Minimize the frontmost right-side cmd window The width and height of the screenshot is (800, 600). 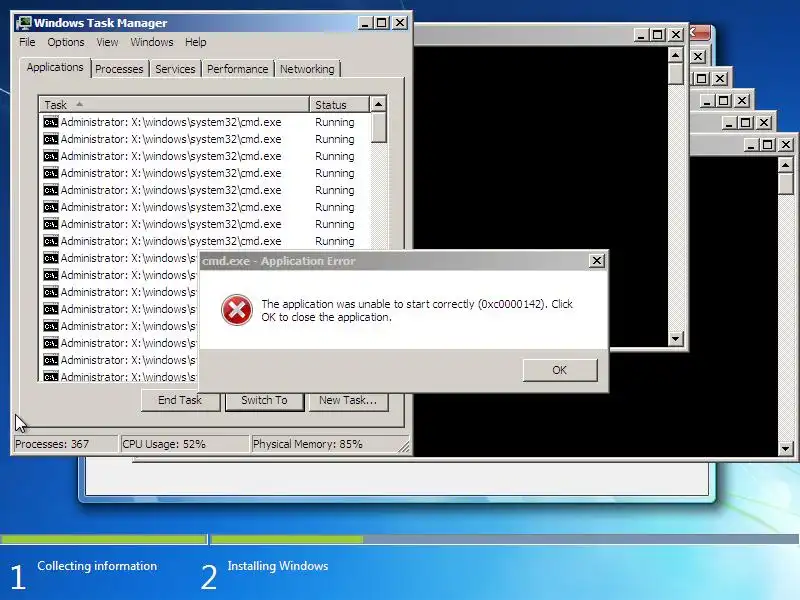[751, 145]
